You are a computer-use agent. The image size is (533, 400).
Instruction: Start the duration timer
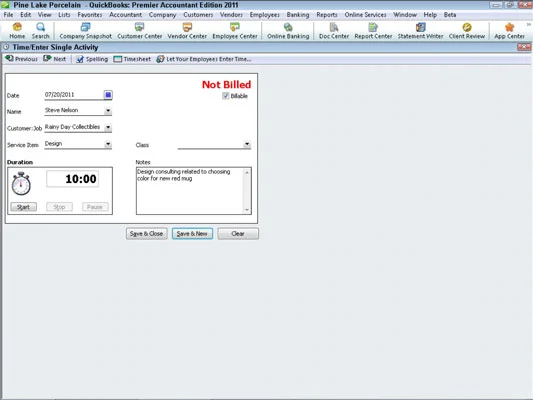click(23, 207)
